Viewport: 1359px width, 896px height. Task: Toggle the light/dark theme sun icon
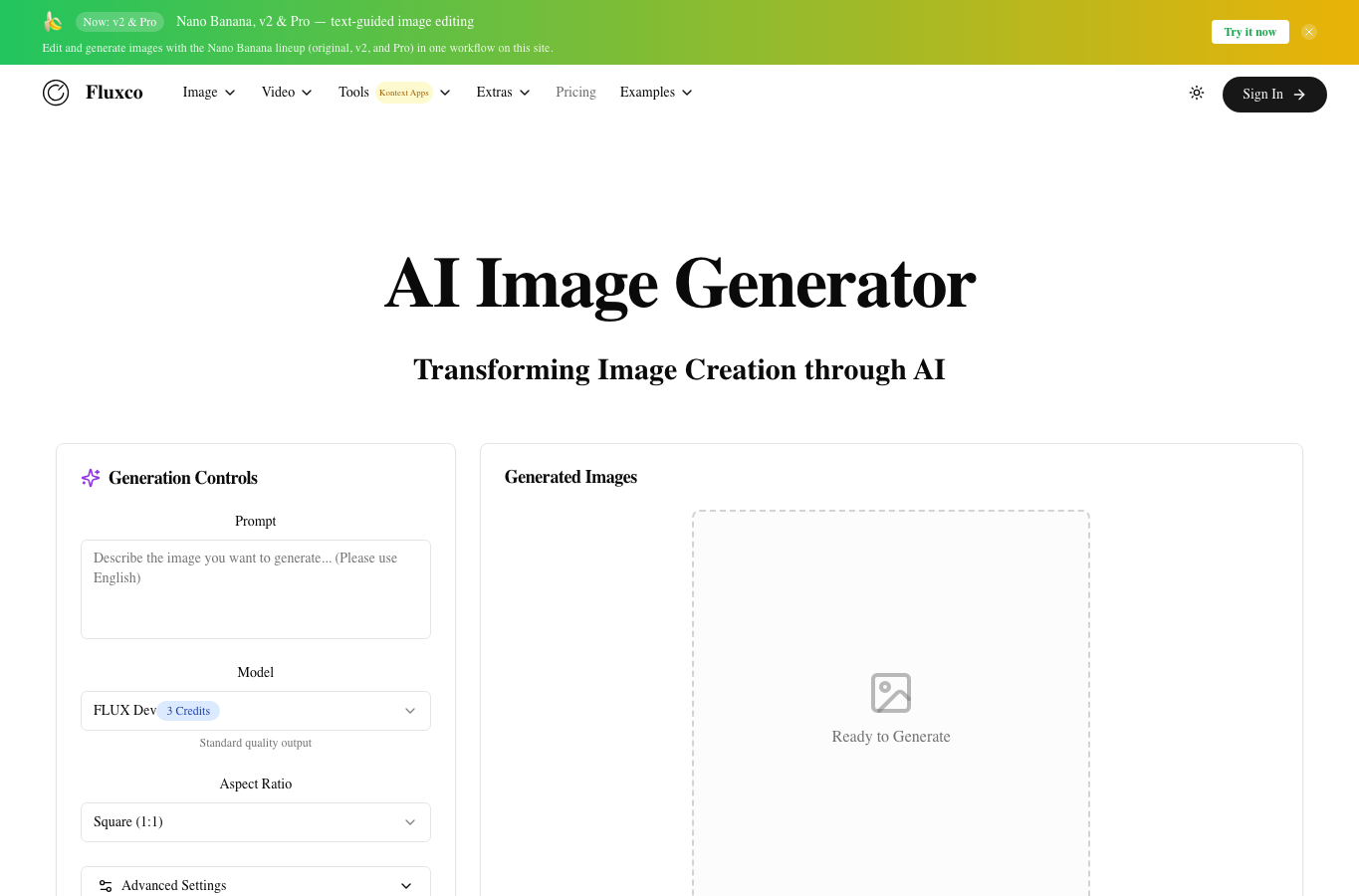pyautogui.click(x=1197, y=93)
